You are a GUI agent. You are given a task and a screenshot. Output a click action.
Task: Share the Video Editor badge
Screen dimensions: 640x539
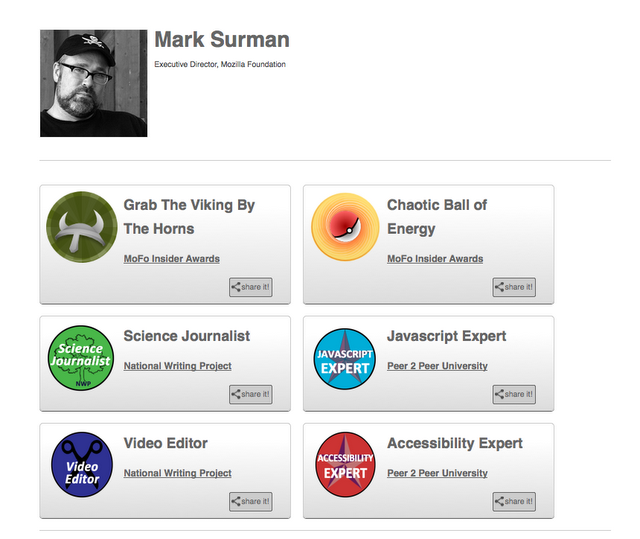[x=250, y=501]
